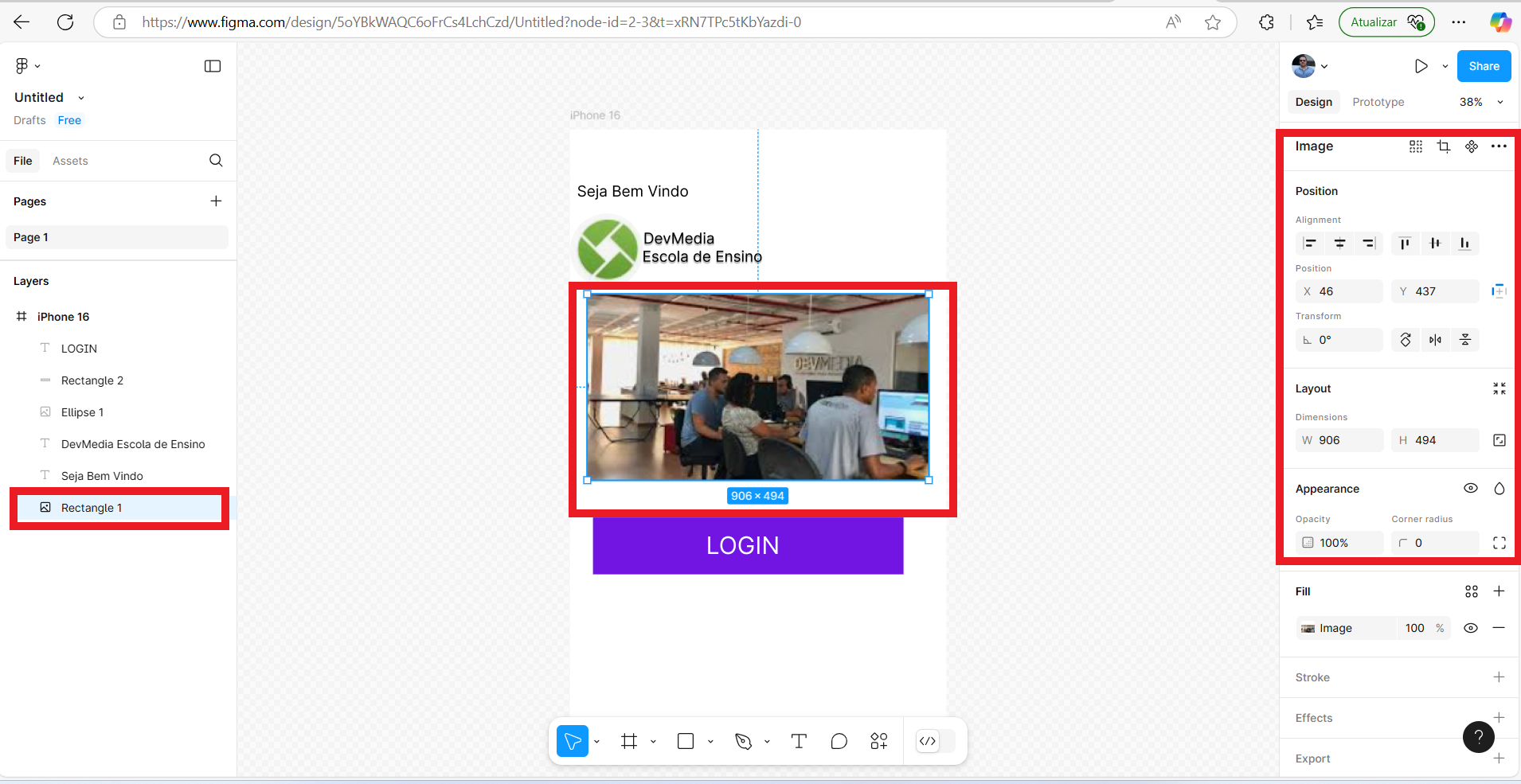Select the Comment tool
Image resolution: width=1521 pixels, height=784 pixels.
tap(839, 741)
